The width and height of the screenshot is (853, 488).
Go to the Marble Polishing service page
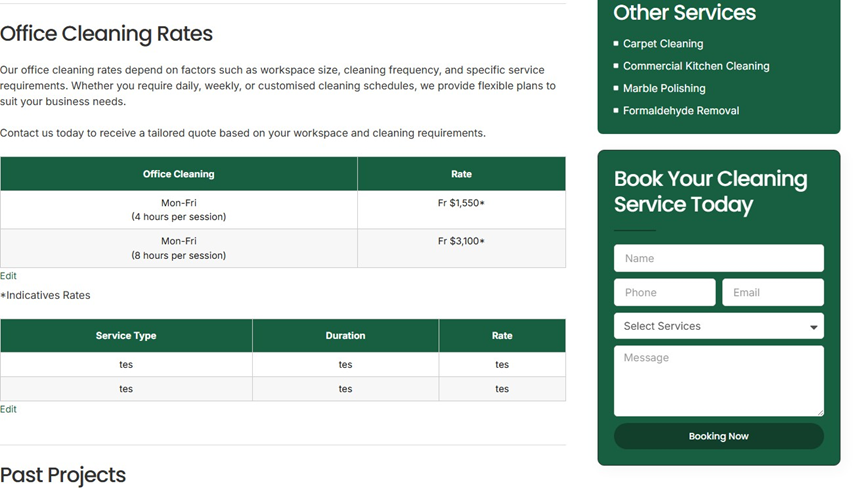click(x=663, y=88)
